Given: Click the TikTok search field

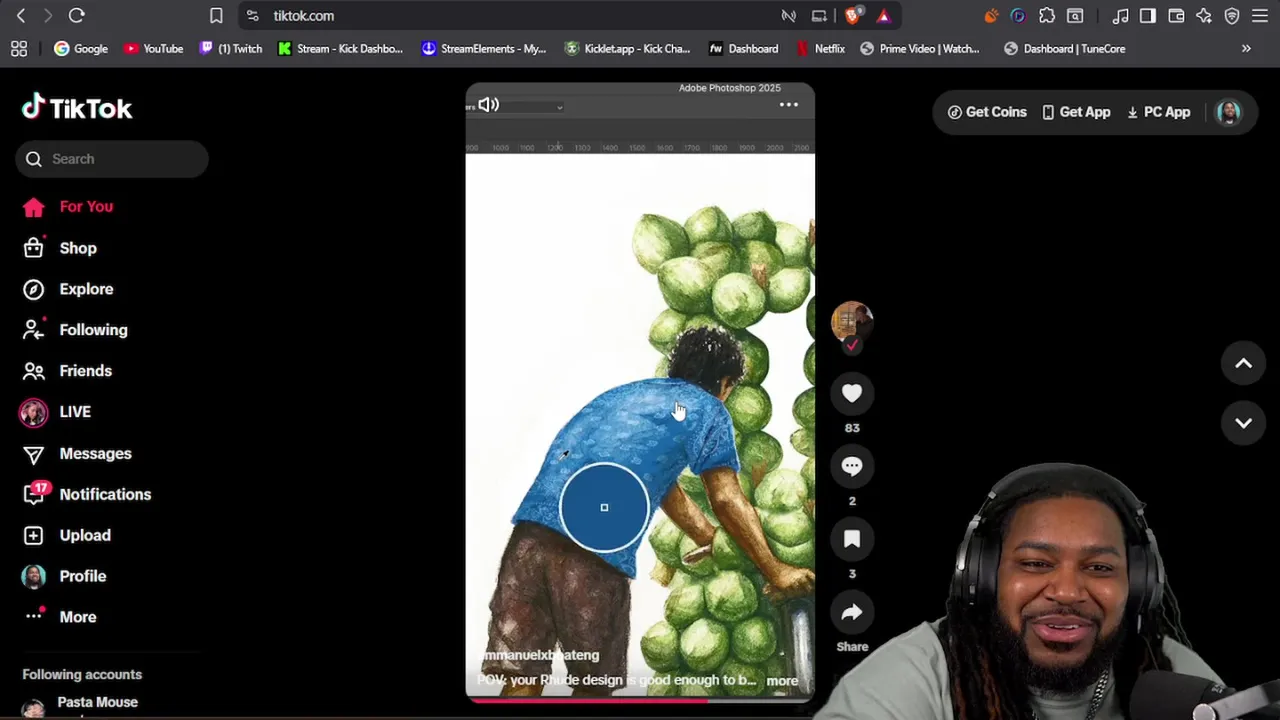Looking at the screenshot, I should [x=112, y=159].
